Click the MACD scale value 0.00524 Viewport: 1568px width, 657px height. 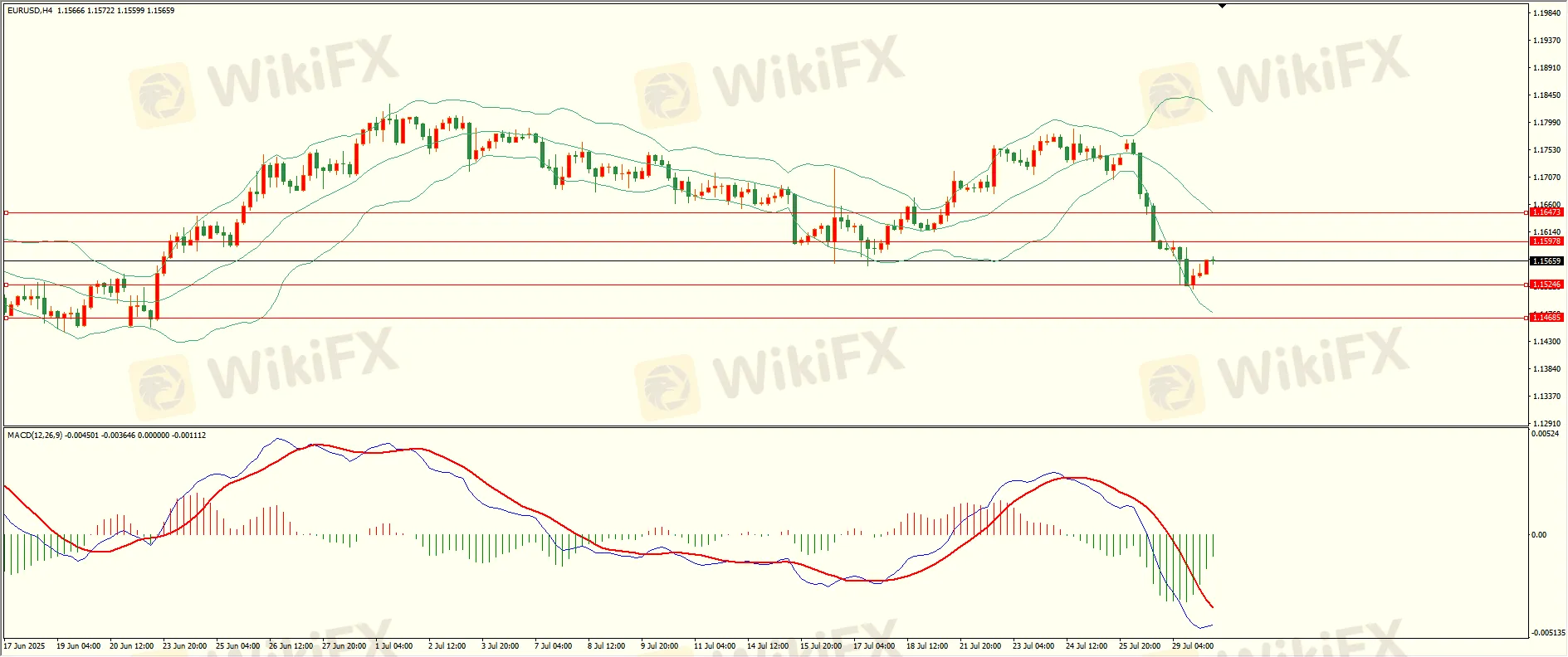tap(1545, 434)
